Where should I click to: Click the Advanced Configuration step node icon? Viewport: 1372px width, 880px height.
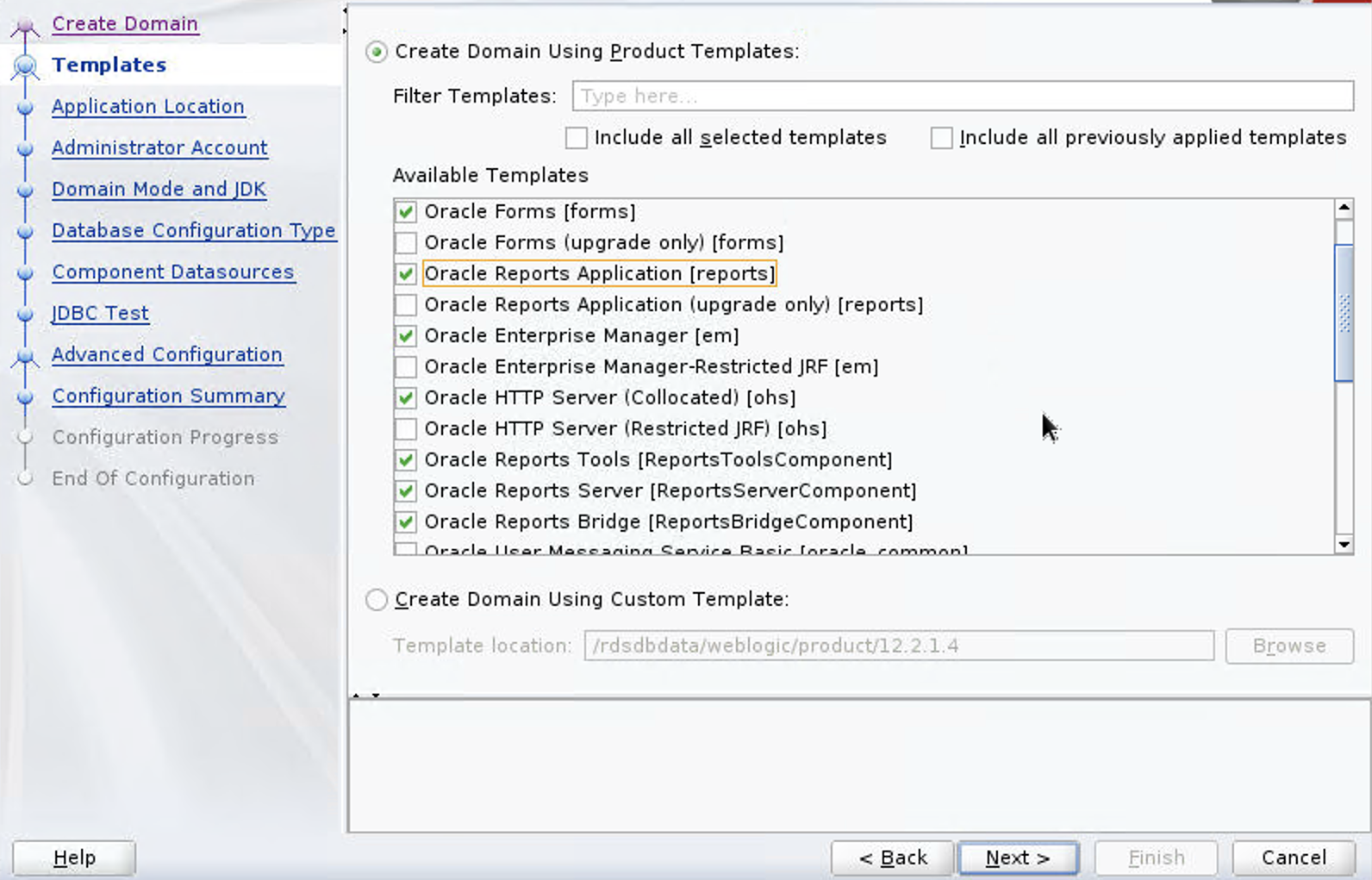click(x=25, y=356)
